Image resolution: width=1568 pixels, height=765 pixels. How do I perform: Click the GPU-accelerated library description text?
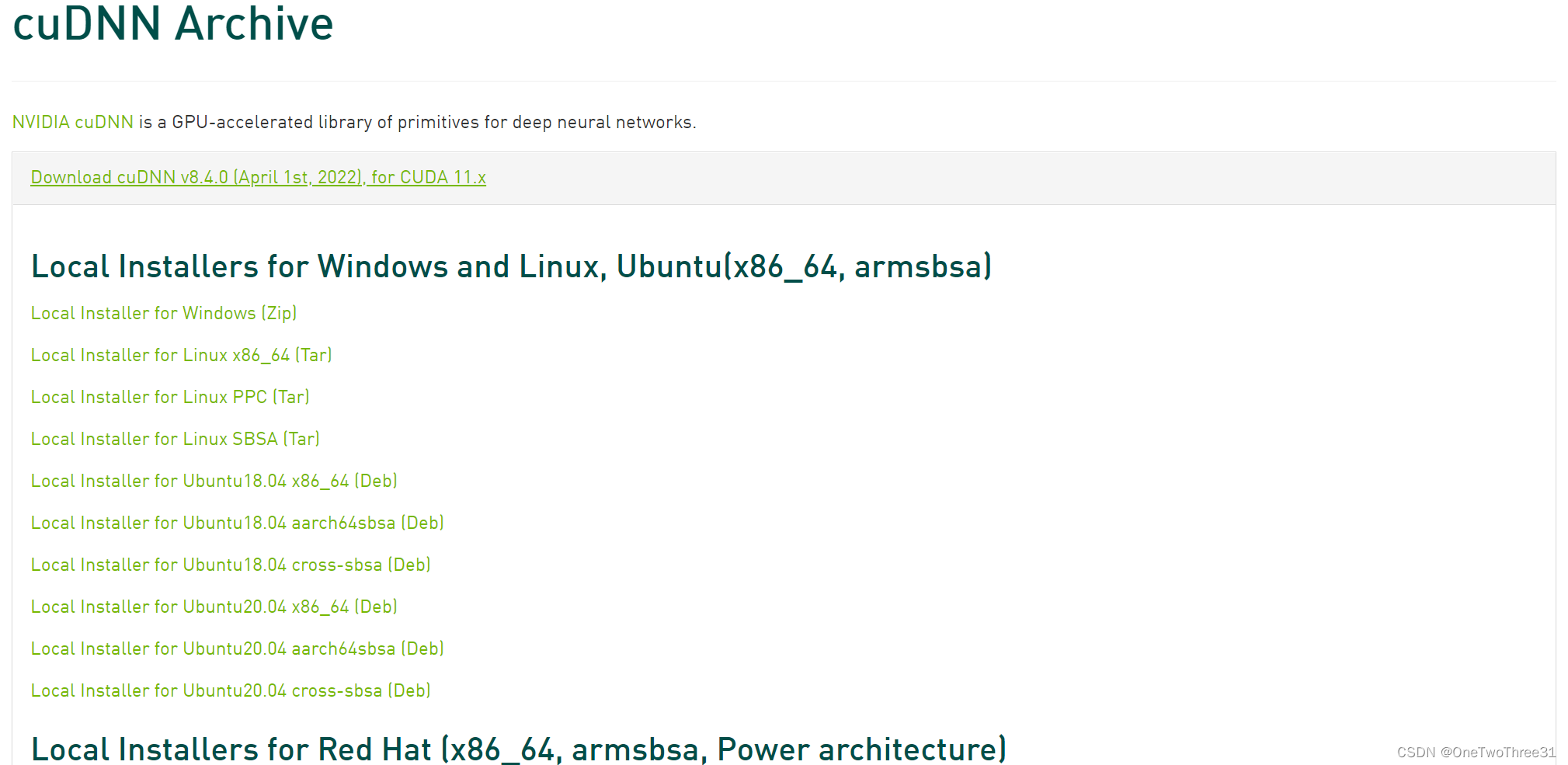tap(418, 122)
